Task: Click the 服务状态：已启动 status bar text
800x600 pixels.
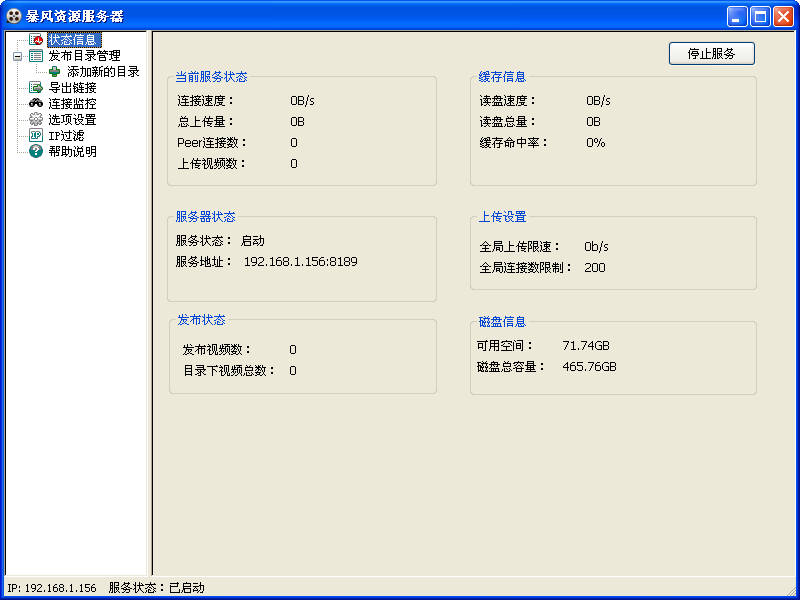Action: pos(157,588)
